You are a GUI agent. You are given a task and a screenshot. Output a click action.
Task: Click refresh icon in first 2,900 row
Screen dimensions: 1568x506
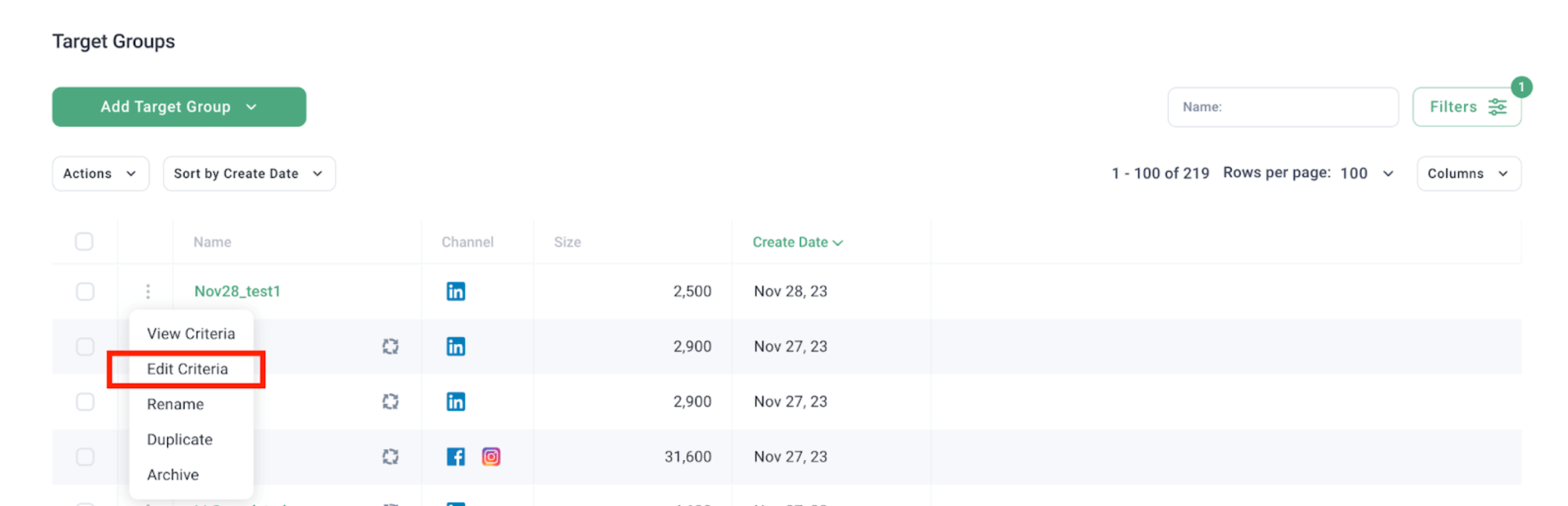390,346
